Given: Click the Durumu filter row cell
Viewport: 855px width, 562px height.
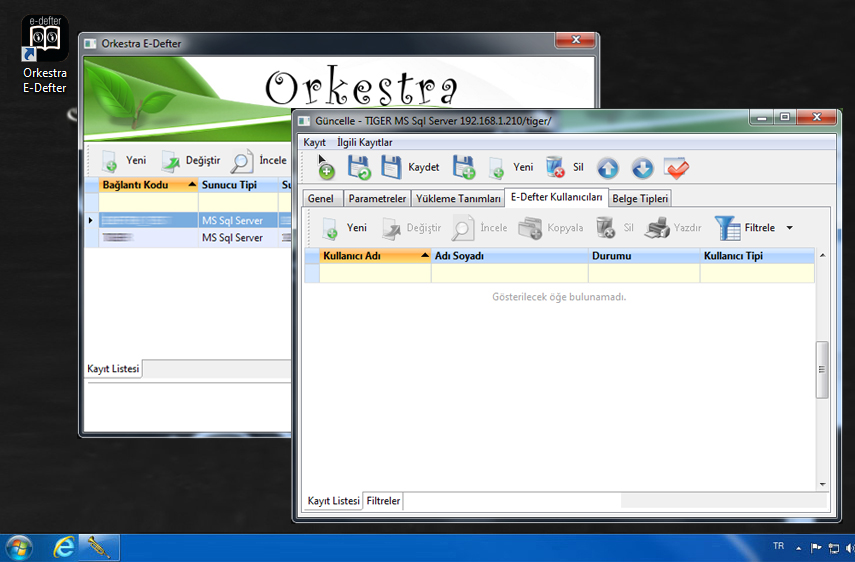Looking at the screenshot, I should point(644,273).
